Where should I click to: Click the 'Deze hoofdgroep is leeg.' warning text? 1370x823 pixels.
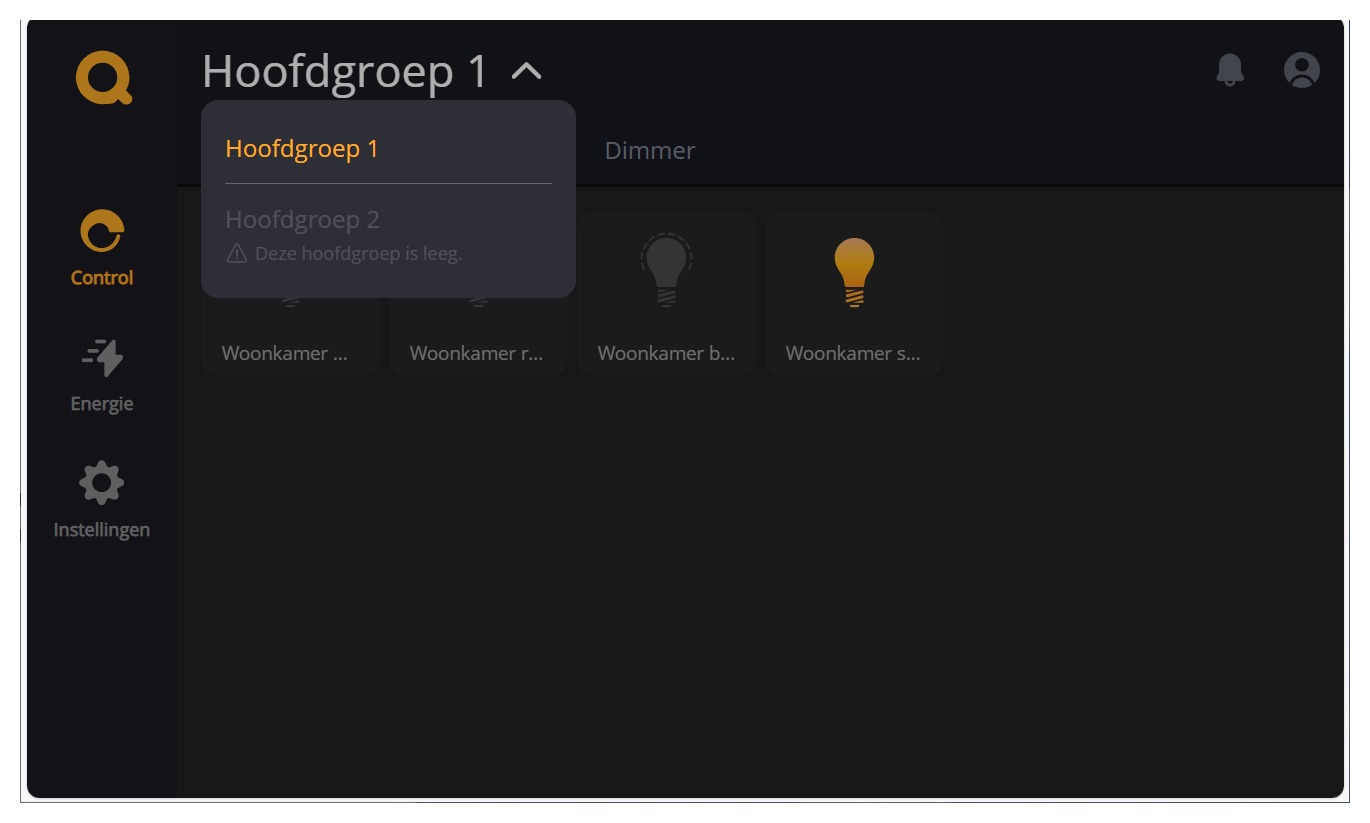point(358,254)
